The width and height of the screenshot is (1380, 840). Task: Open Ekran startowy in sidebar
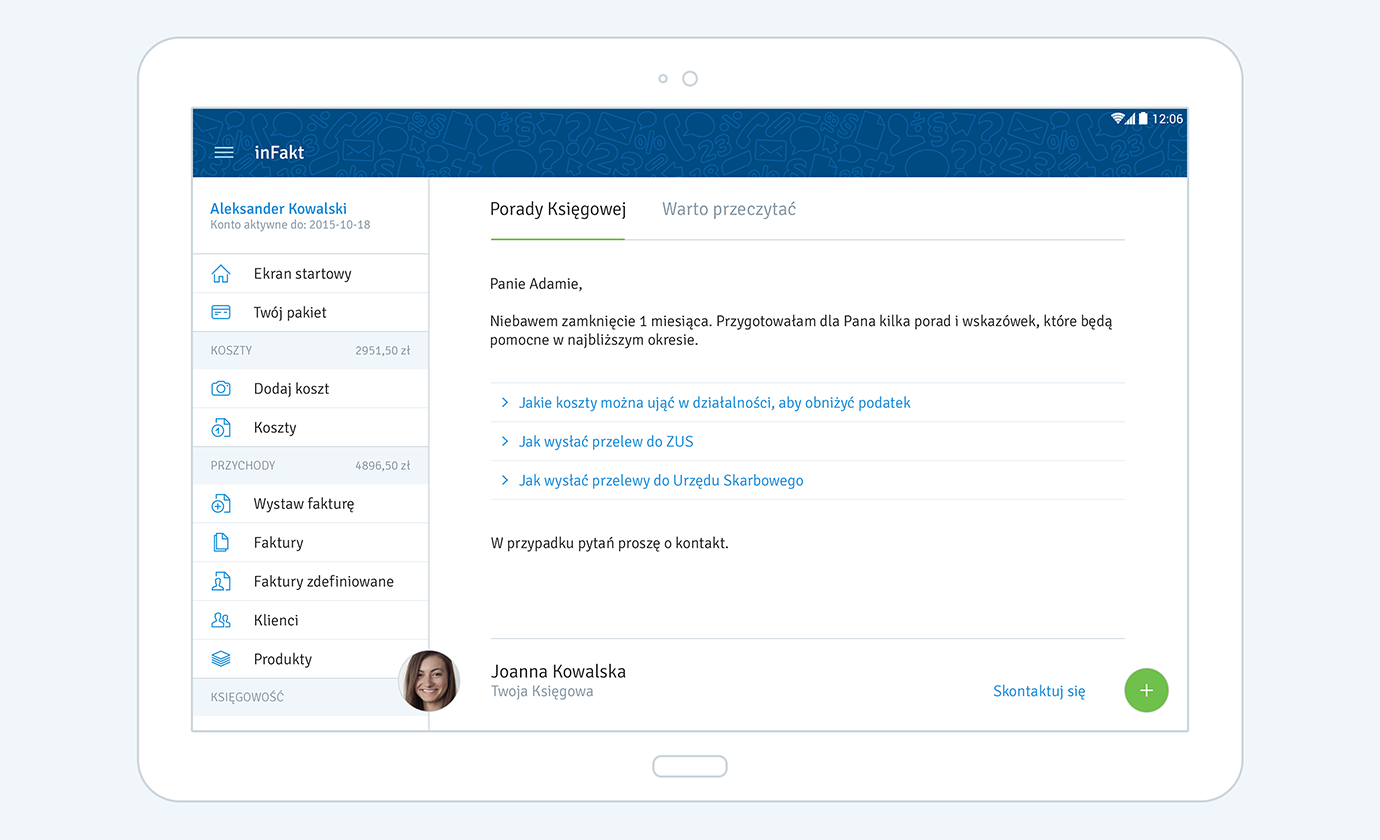tap(310, 274)
